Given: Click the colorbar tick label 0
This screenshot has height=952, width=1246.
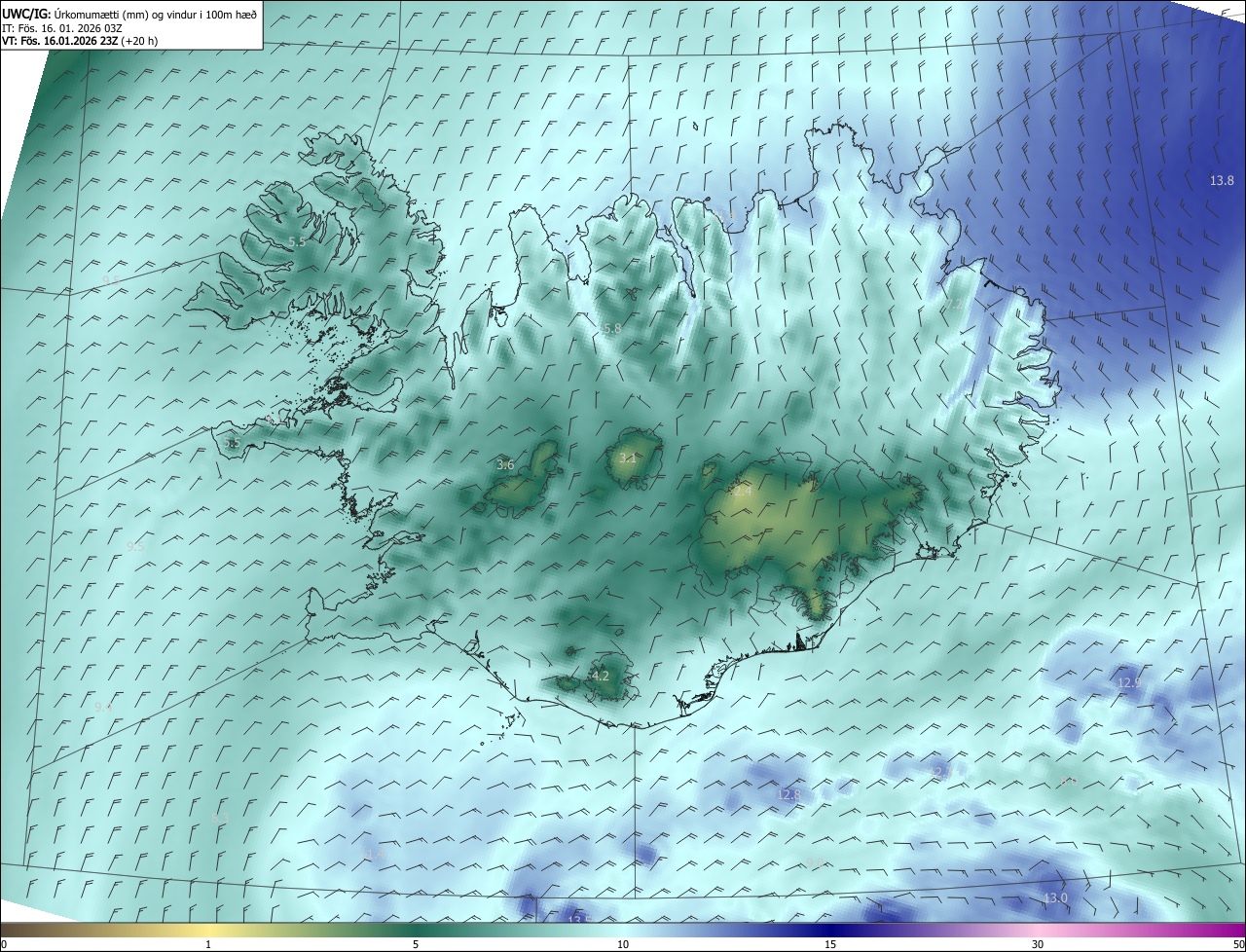Looking at the screenshot, I should pos(3,944).
